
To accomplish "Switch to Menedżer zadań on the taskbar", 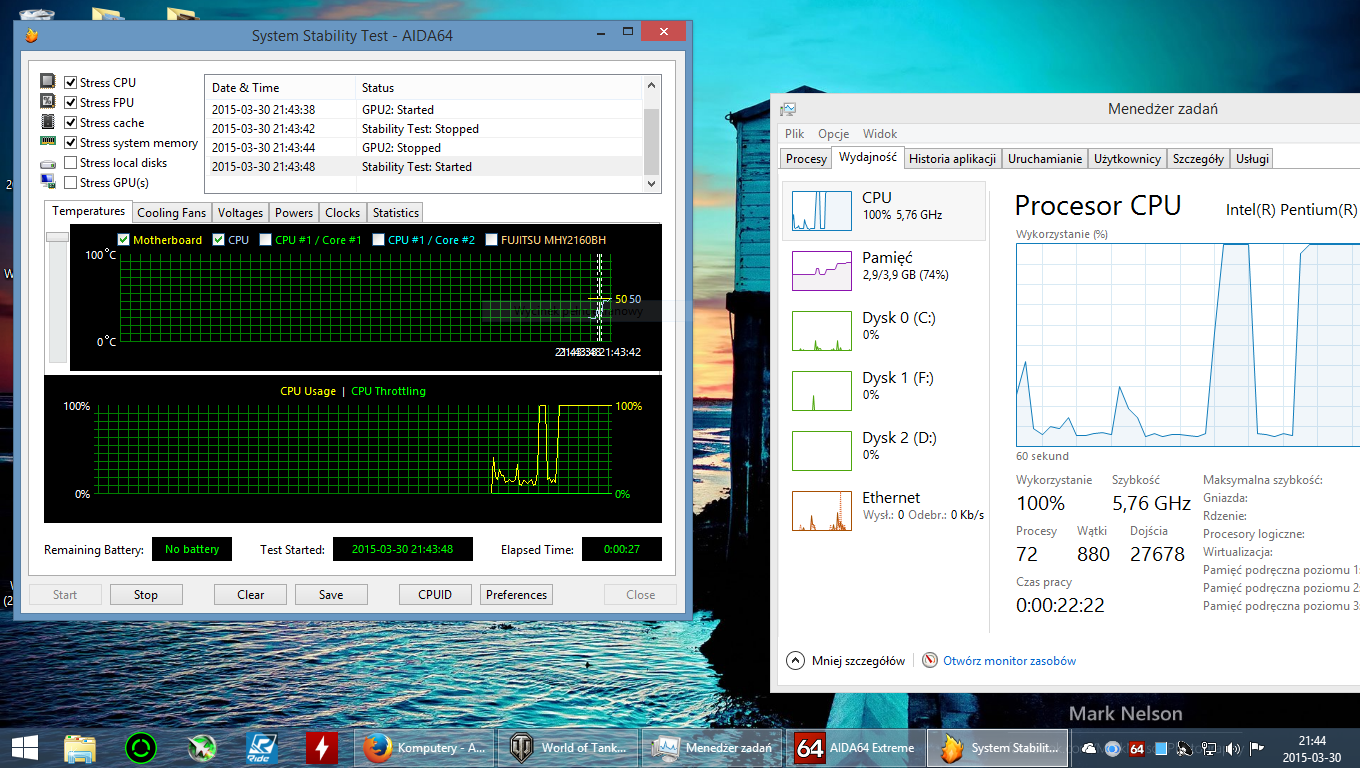I will coord(712,747).
